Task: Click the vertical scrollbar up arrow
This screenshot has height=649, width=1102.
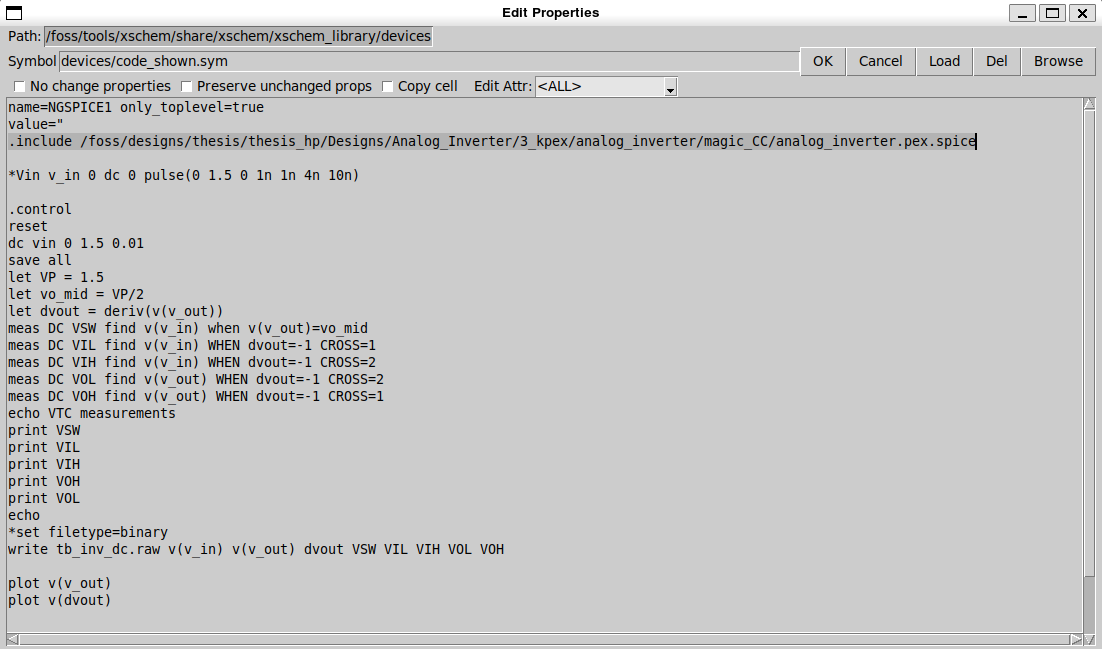Action: (1089, 105)
